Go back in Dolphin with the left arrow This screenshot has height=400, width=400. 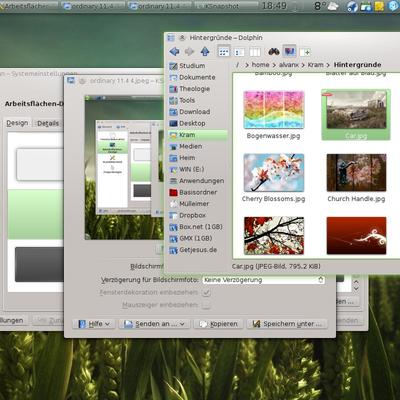[x=174, y=52]
